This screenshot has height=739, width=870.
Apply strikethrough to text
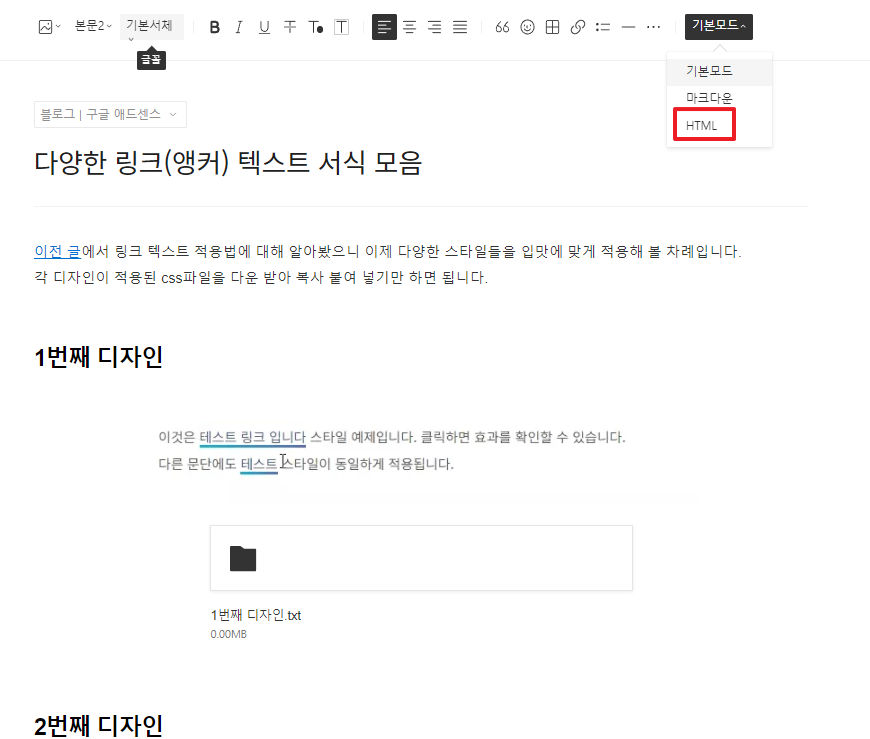click(289, 27)
